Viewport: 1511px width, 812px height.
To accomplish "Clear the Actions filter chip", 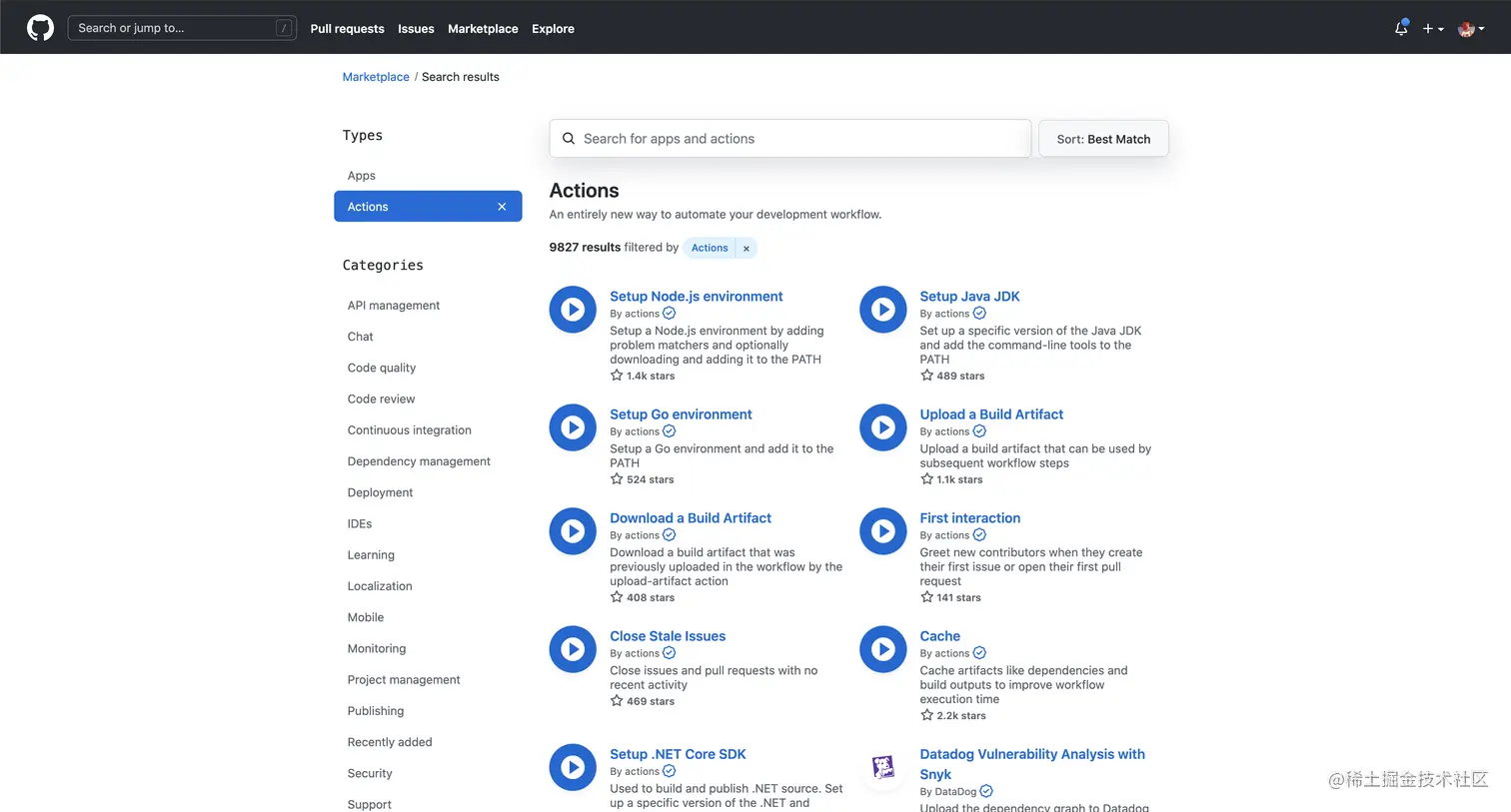I will 747,249.
